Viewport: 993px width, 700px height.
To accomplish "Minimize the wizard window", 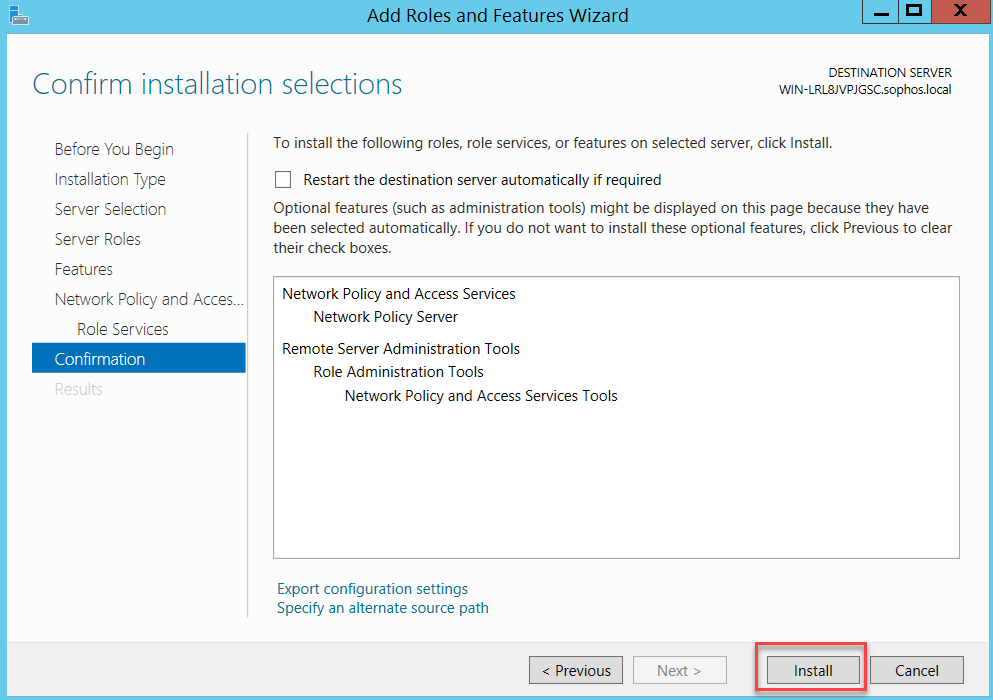I will point(881,12).
